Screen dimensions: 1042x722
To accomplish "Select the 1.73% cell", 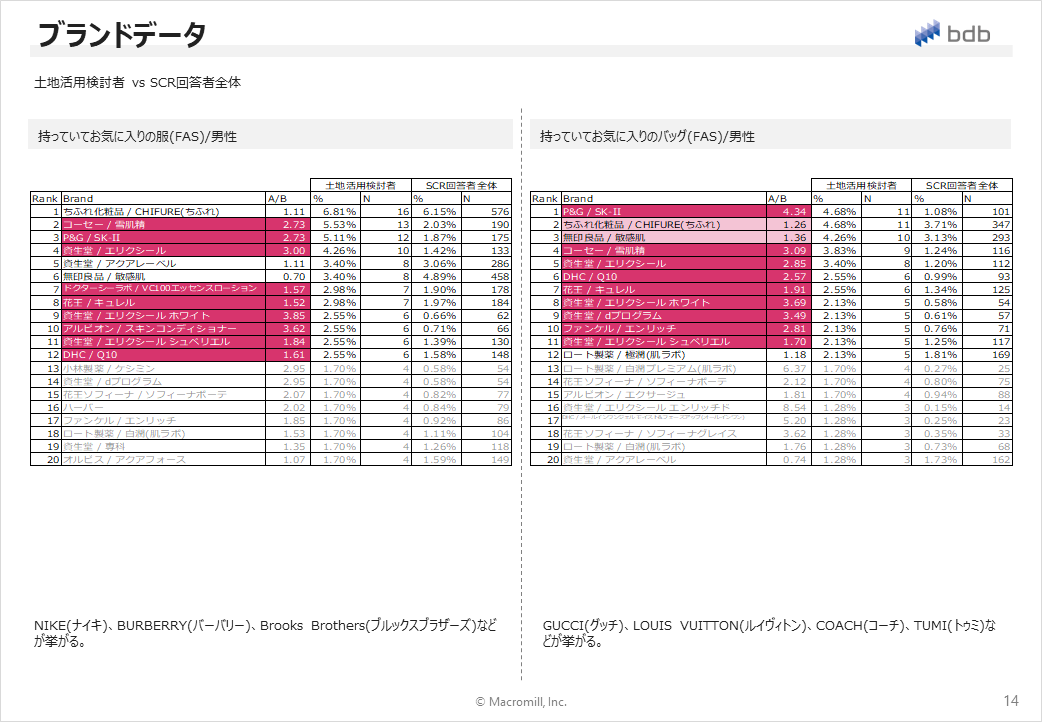I will 937,459.
